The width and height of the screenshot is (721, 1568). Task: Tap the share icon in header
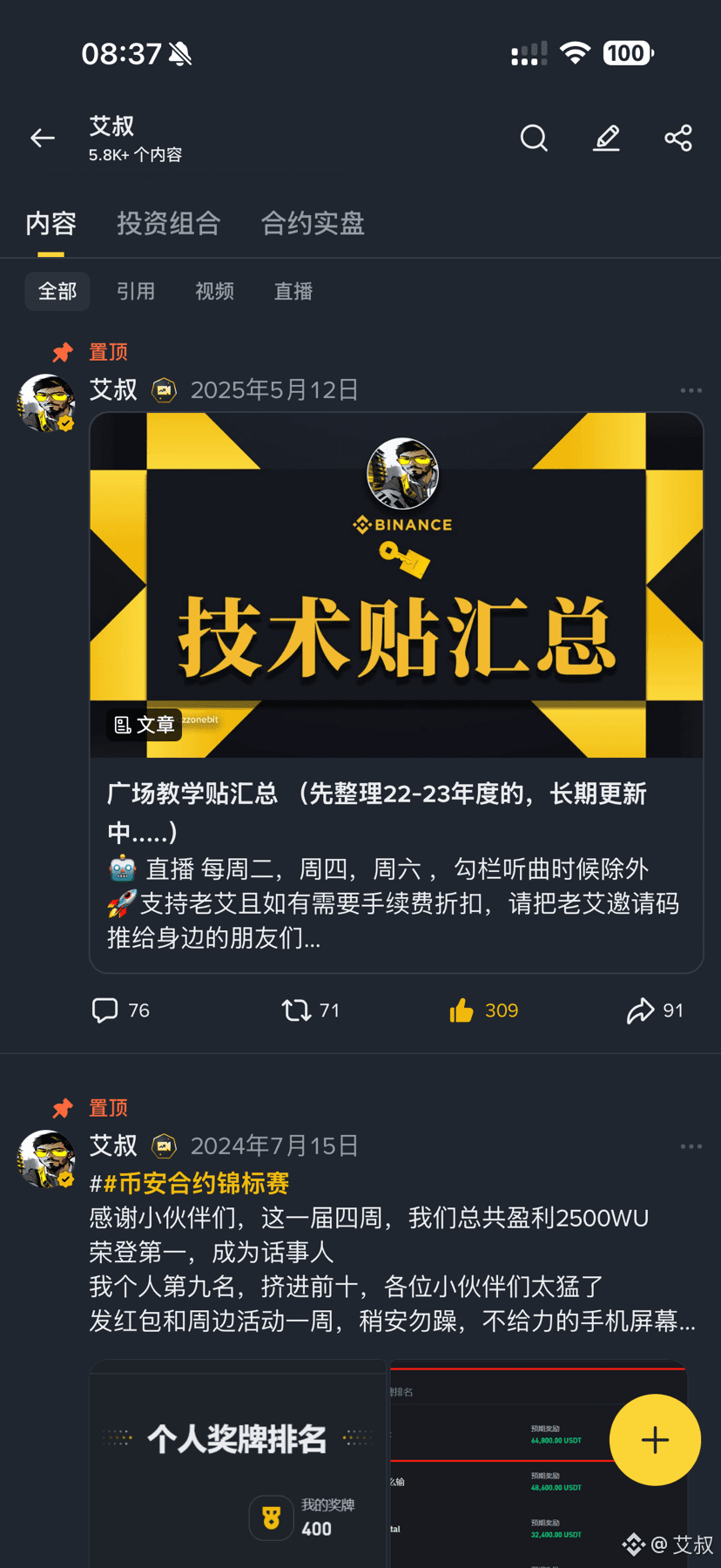coord(678,138)
